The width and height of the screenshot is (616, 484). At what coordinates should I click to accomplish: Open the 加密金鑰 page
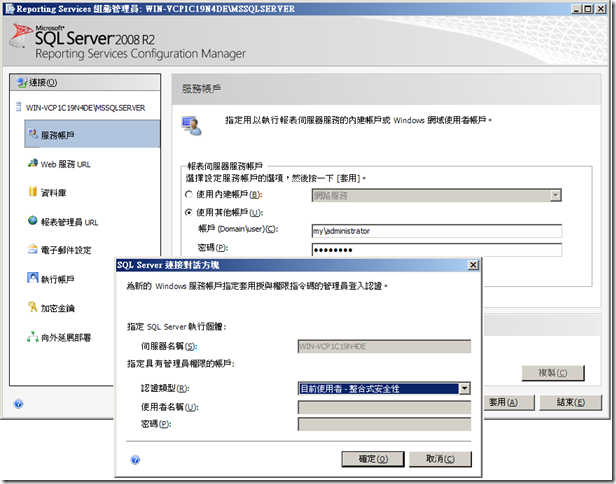tap(57, 308)
